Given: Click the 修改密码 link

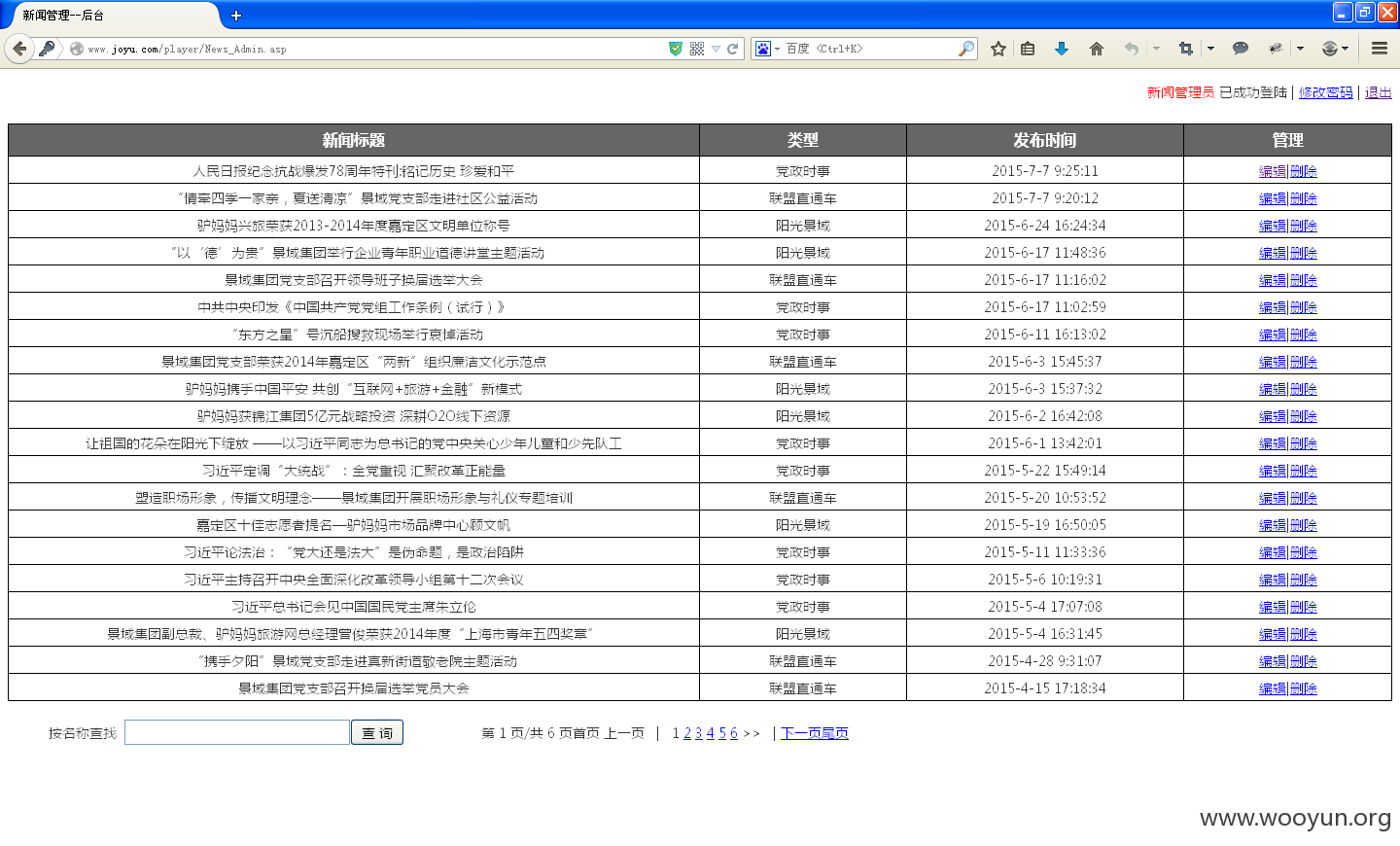Looking at the screenshot, I should pyautogui.click(x=1325, y=92).
